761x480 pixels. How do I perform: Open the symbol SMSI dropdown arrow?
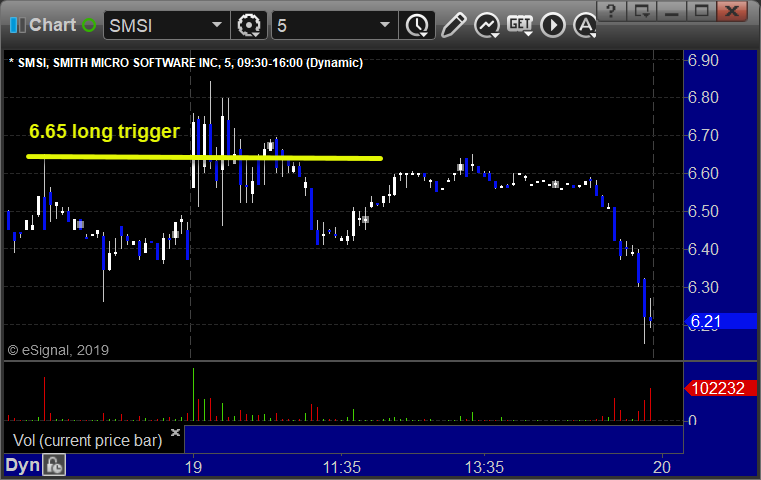(x=217, y=25)
